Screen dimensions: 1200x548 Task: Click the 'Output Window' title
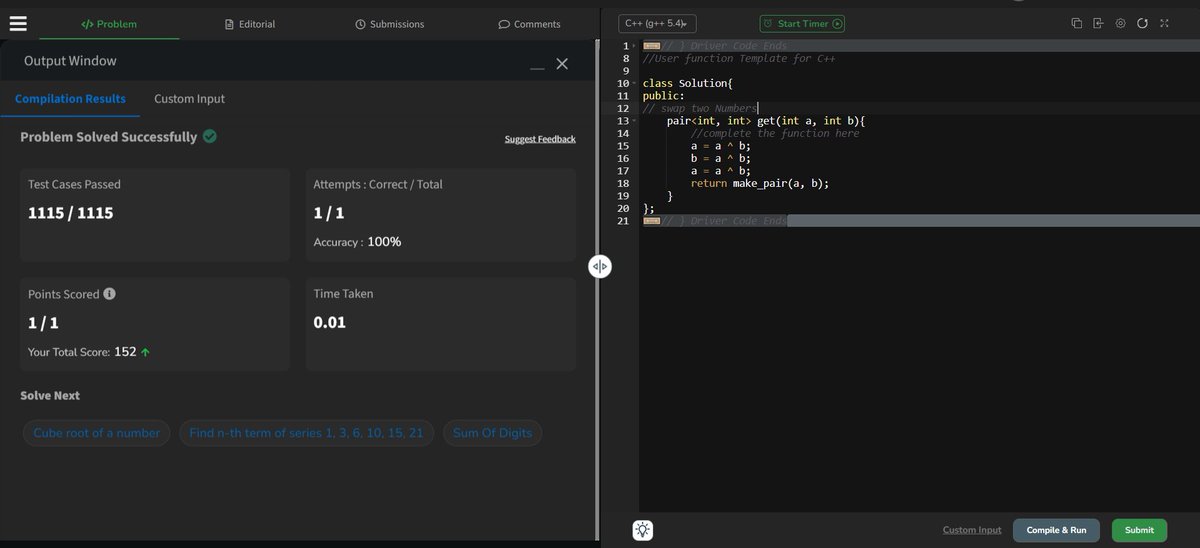70,61
